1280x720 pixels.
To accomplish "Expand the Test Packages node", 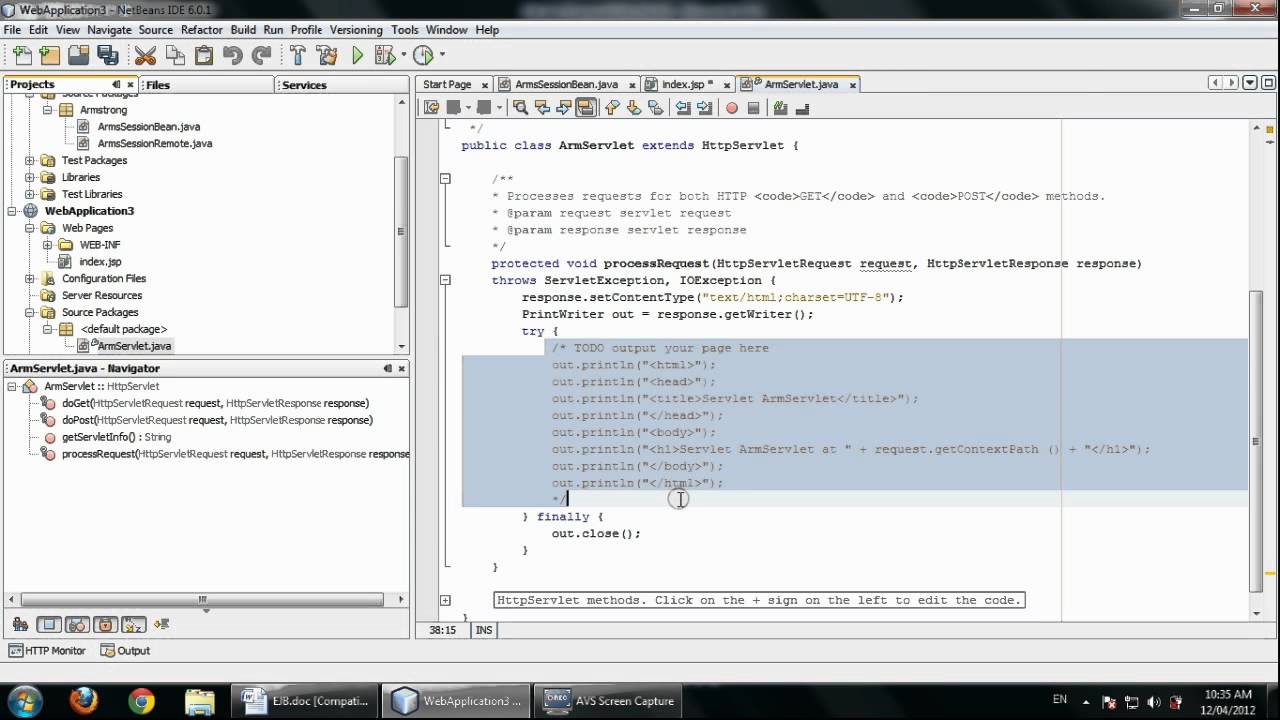I will [29, 160].
